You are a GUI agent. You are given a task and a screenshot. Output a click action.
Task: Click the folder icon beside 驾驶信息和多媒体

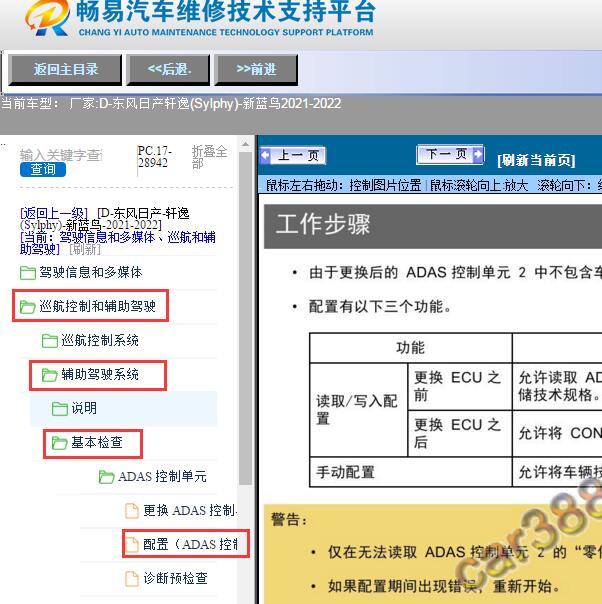pyautogui.click(x=28, y=273)
